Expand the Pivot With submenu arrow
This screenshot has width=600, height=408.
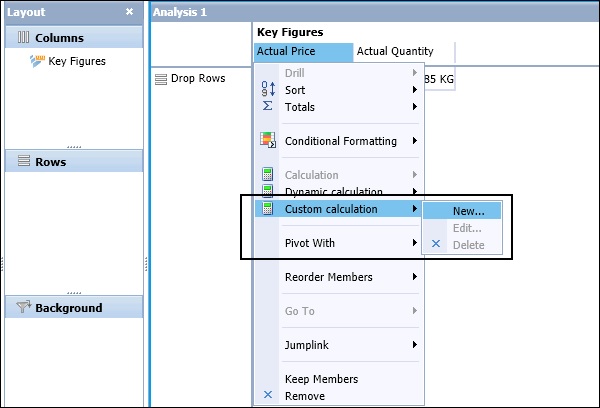click(x=414, y=243)
